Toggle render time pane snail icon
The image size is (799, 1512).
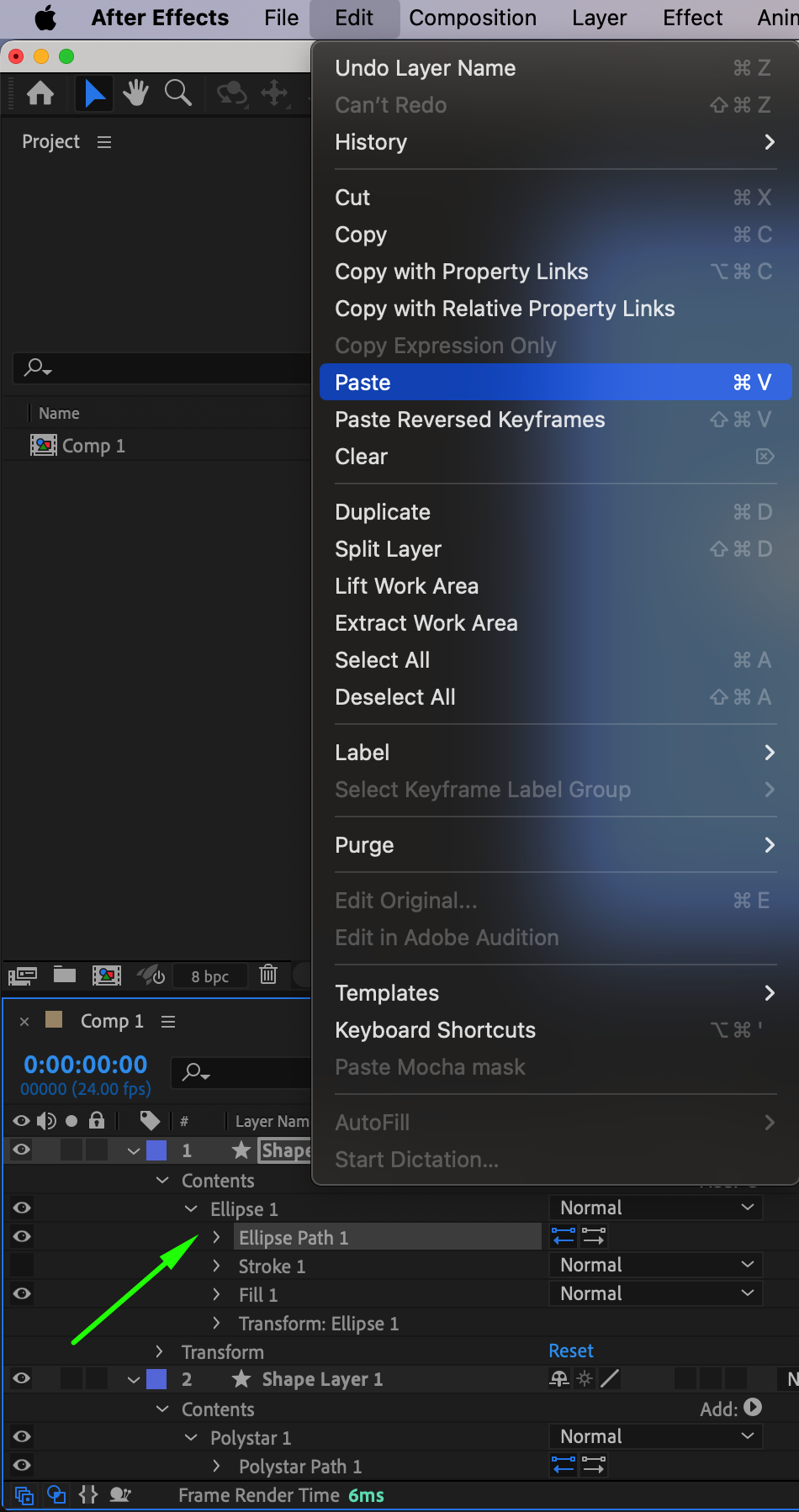point(120,1494)
